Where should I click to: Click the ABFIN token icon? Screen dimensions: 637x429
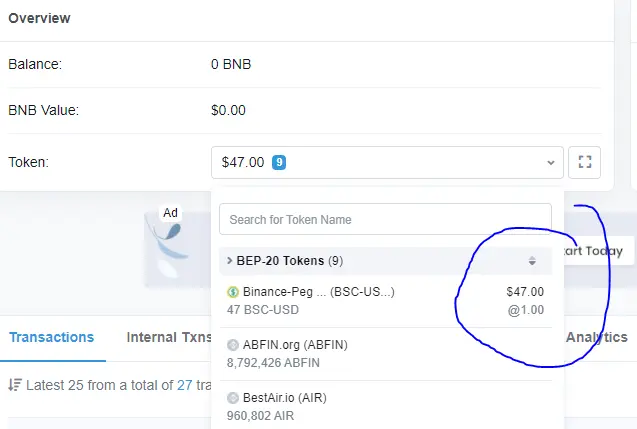click(233, 345)
